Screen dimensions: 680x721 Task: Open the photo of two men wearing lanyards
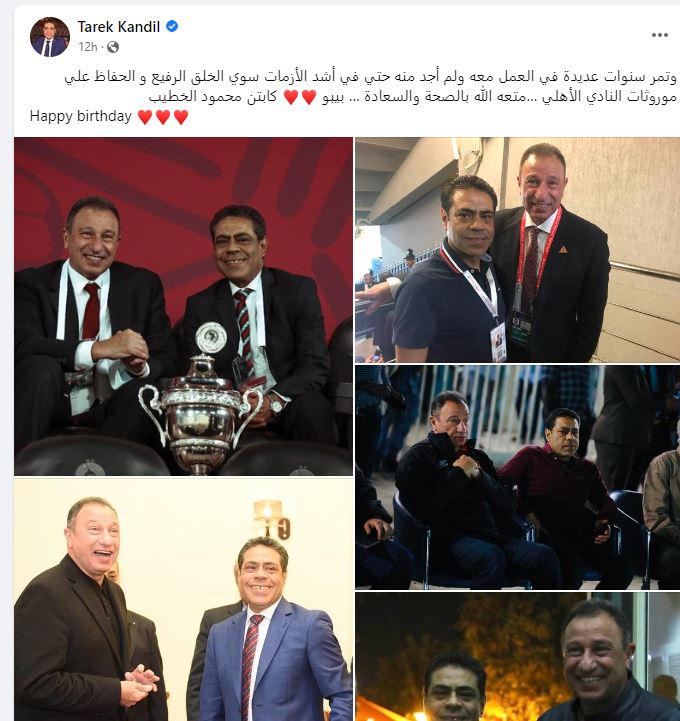tap(517, 250)
